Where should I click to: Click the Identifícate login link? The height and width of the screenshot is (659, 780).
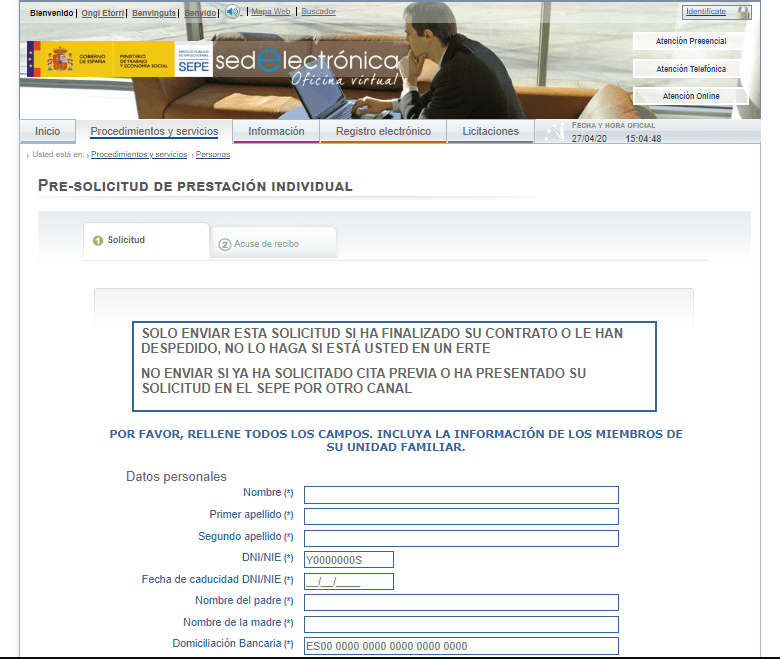point(705,11)
